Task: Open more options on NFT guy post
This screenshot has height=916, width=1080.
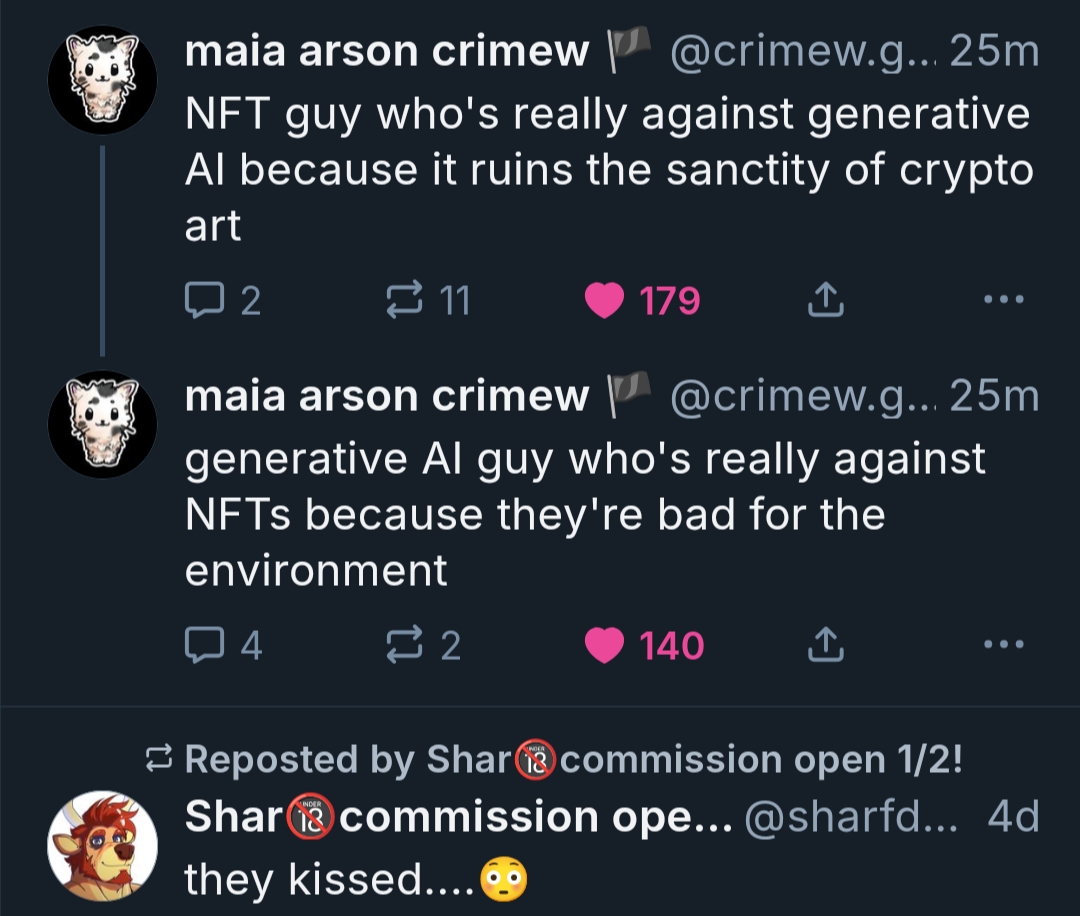Action: point(1003,300)
